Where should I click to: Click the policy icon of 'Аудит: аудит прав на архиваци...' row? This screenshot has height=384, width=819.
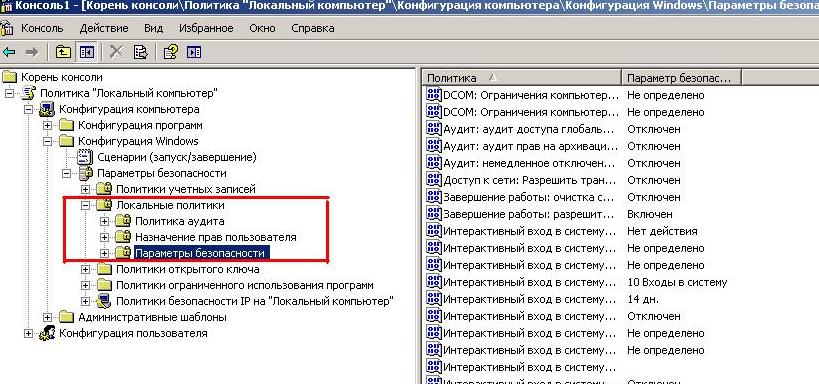pyautogui.click(x=434, y=145)
